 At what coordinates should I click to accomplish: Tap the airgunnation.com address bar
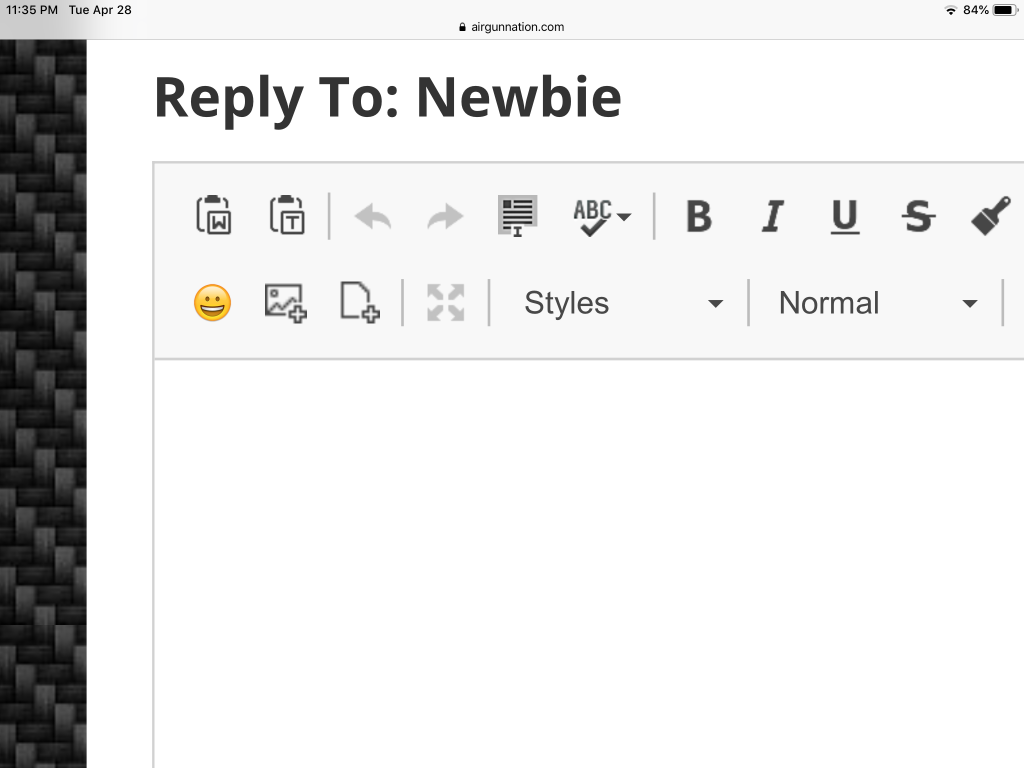click(x=512, y=27)
